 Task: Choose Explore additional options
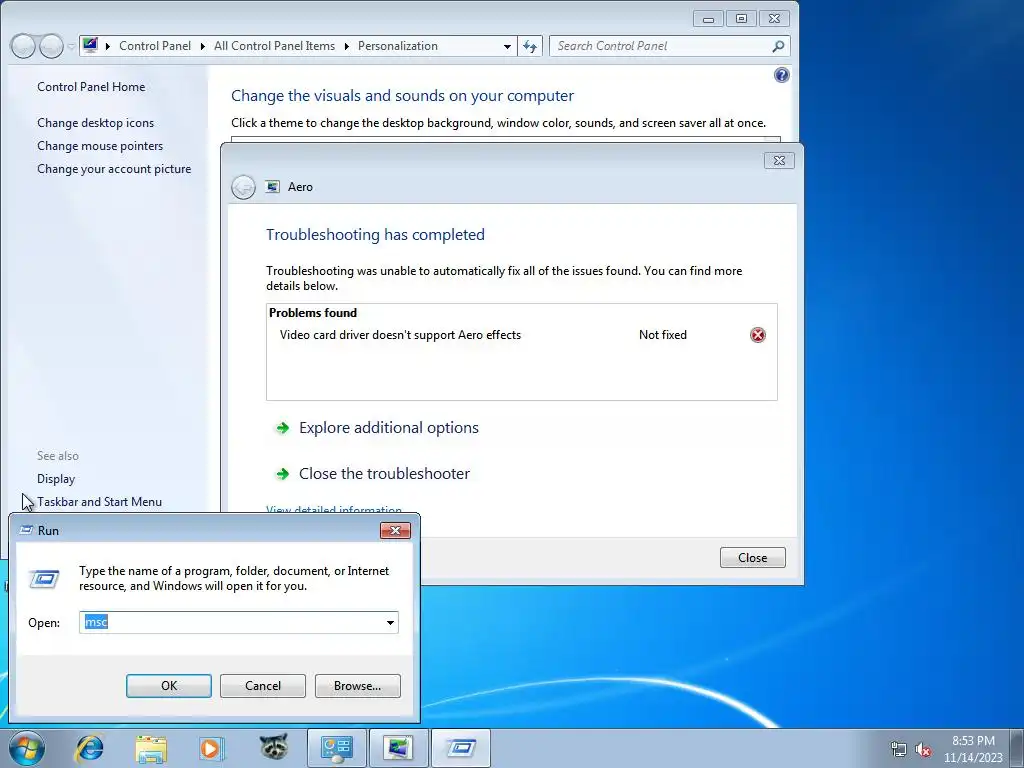(x=389, y=428)
